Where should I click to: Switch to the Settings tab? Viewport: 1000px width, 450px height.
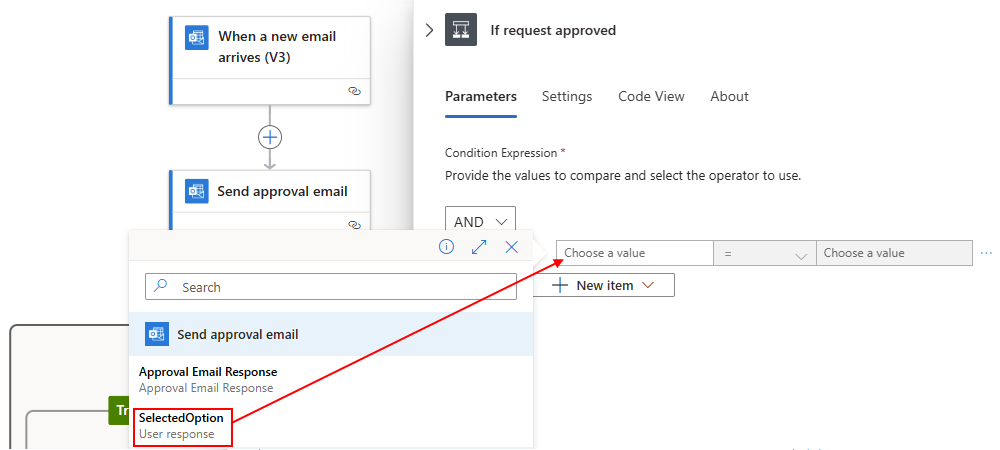pyautogui.click(x=567, y=96)
